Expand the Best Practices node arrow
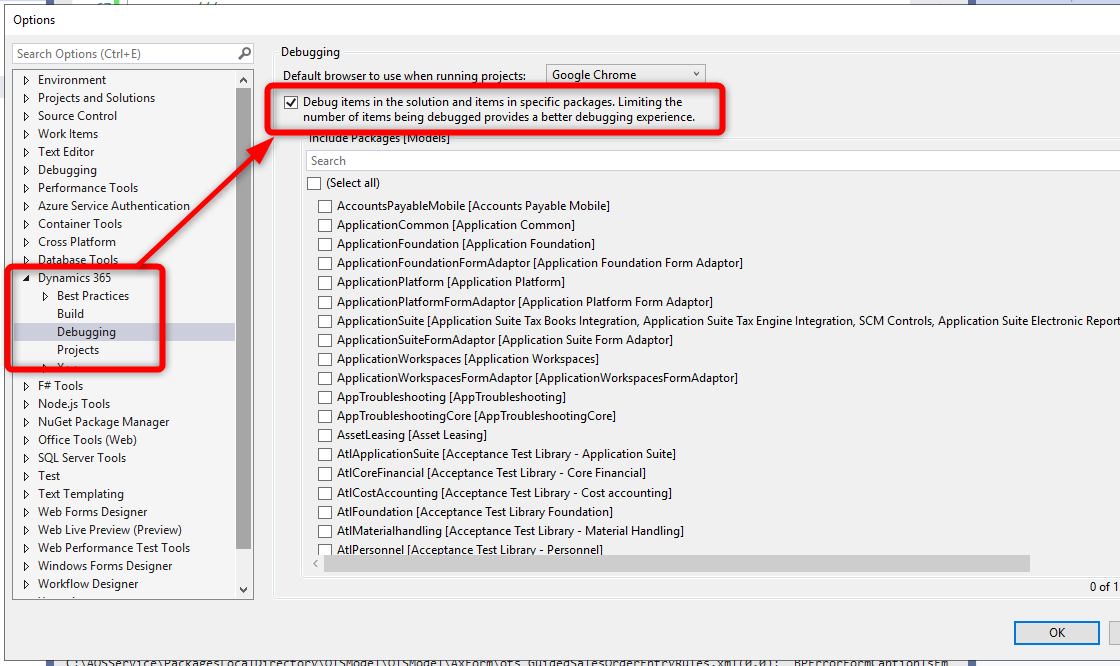The image size is (1120, 666). [x=46, y=296]
